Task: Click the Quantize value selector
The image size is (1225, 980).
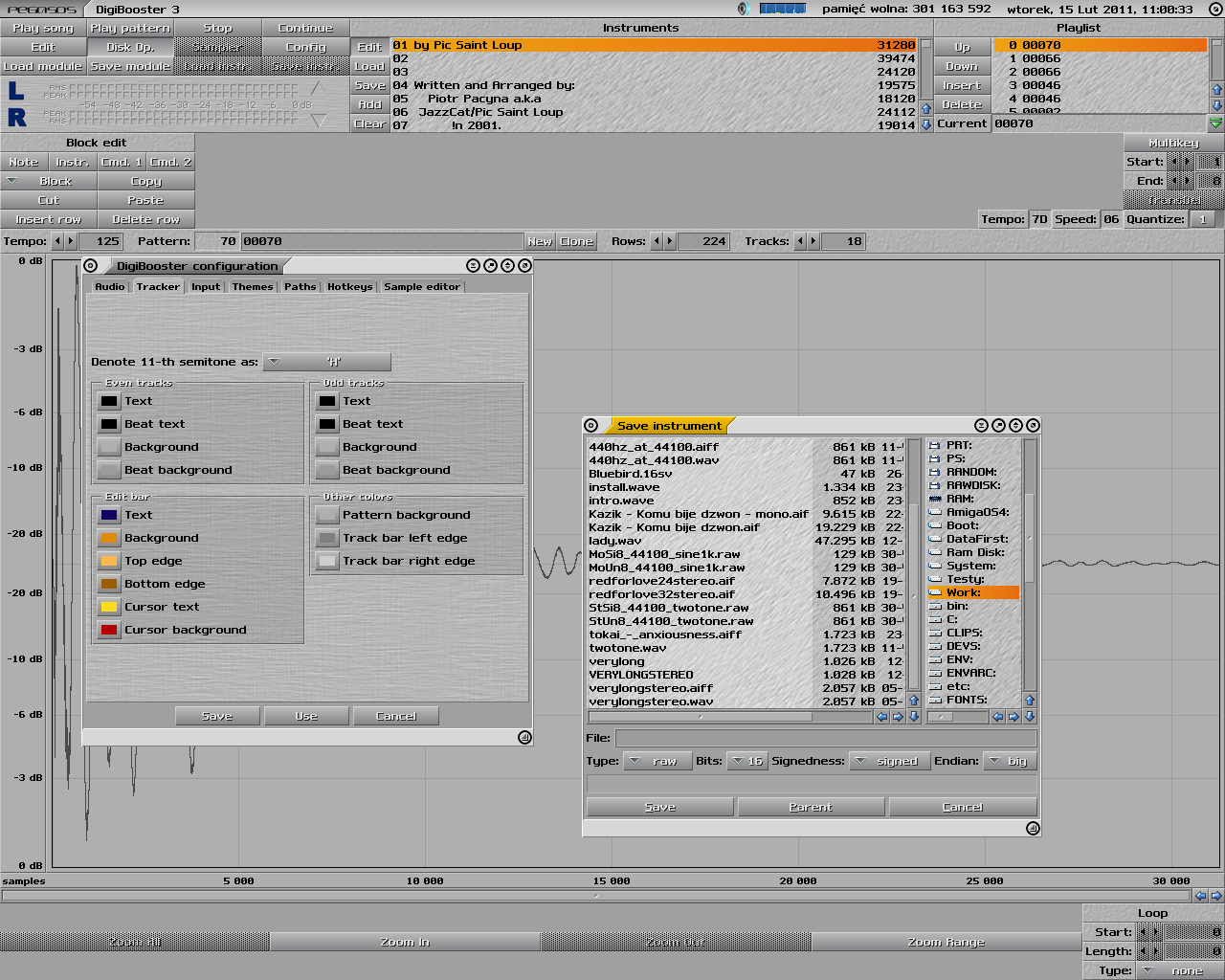Action: (x=1203, y=219)
